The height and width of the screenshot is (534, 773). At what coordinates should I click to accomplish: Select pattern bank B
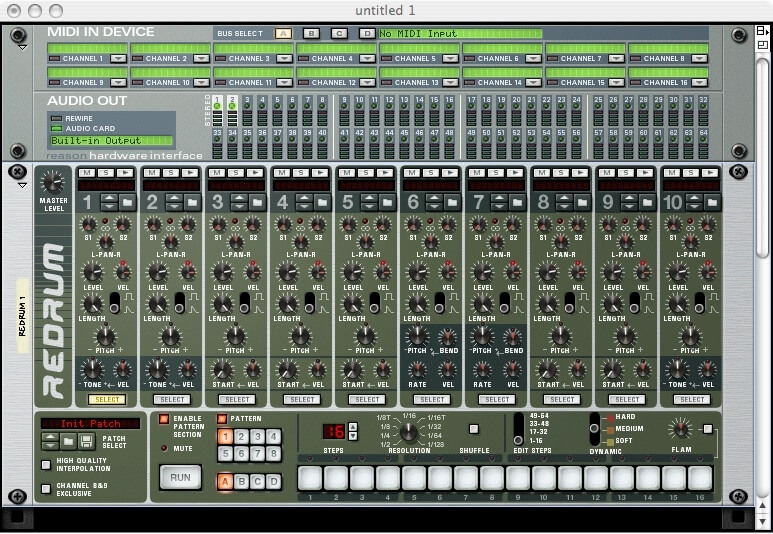(242, 482)
